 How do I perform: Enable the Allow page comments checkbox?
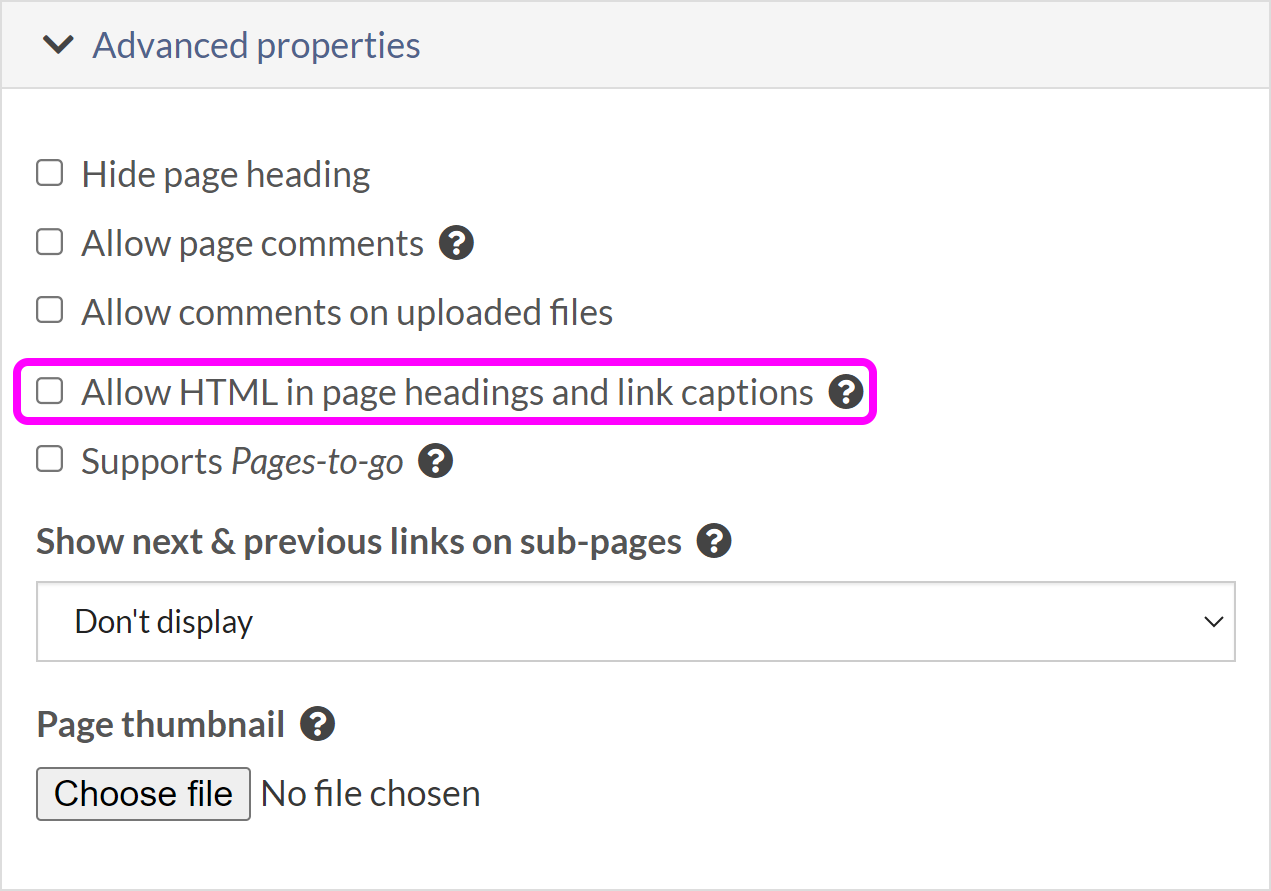pos(50,243)
